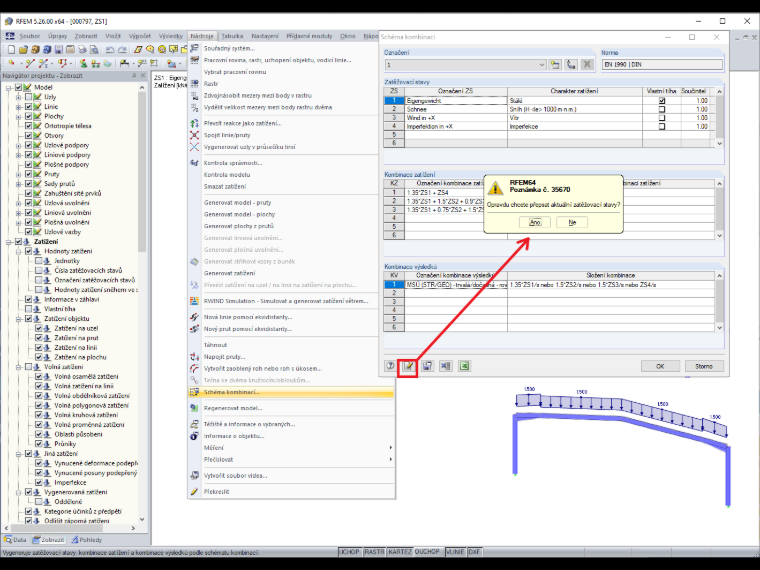Click the Print preview magnifier icon
Viewport: 760px width, 570px height.
[94, 49]
